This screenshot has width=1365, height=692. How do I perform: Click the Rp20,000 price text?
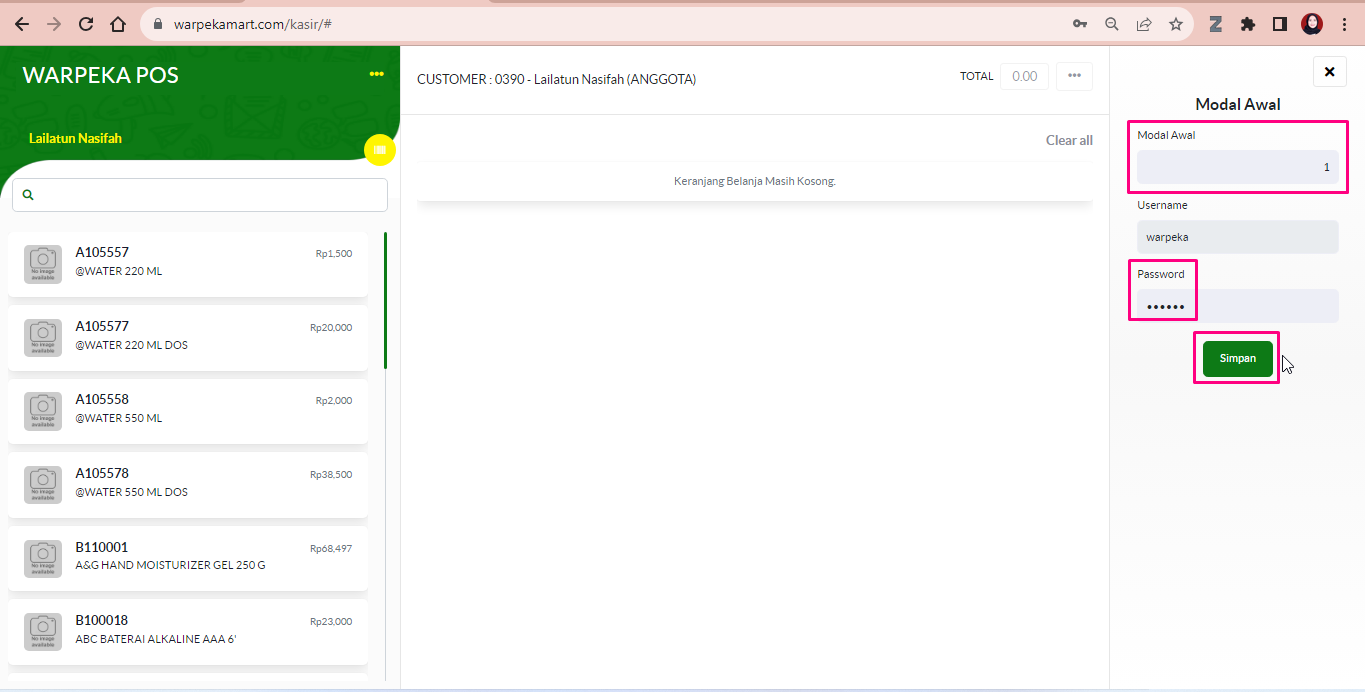pyautogui.click(x=331, y=328)
